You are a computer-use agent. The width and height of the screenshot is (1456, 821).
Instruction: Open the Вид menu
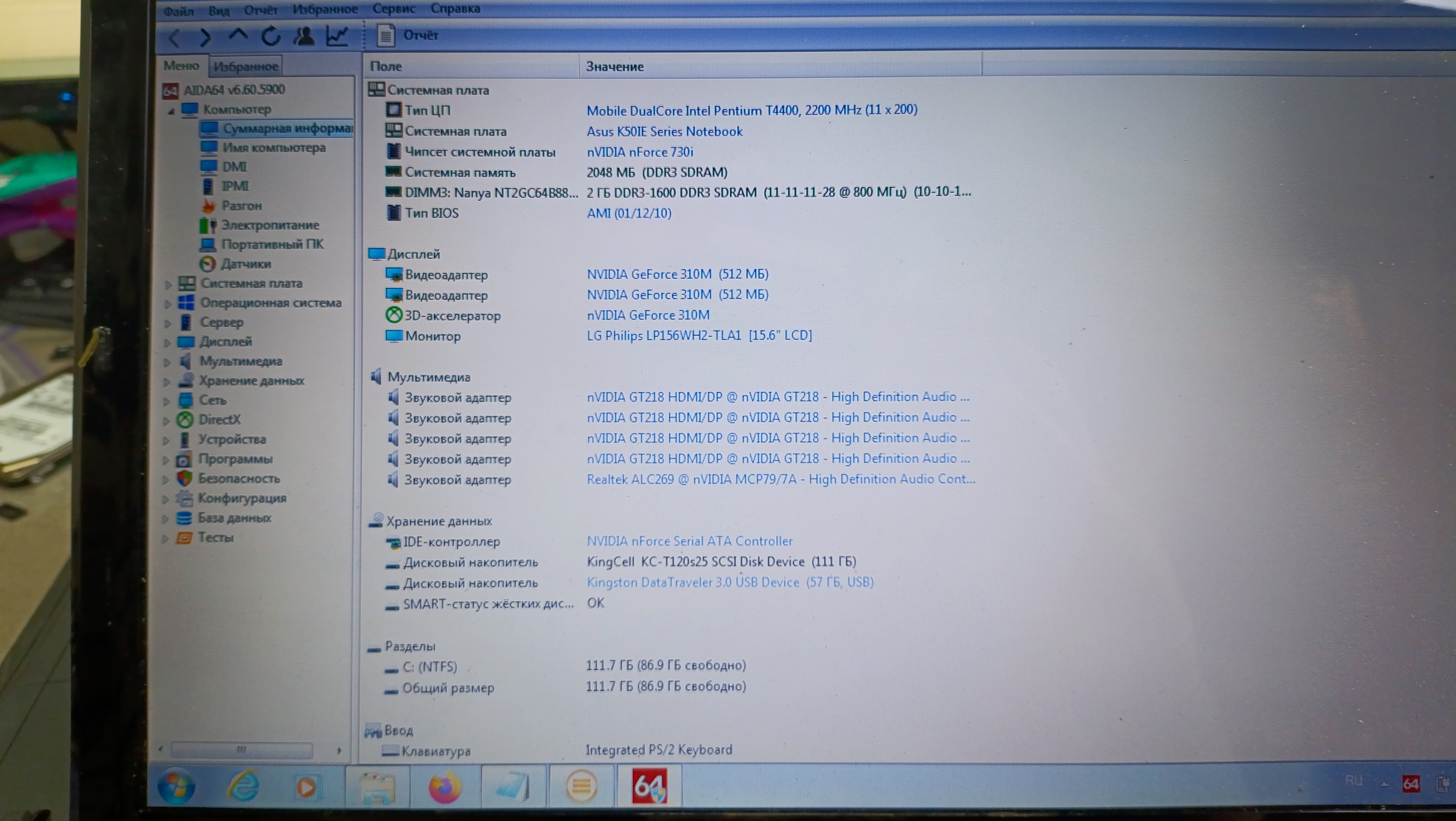click(219, 11)
